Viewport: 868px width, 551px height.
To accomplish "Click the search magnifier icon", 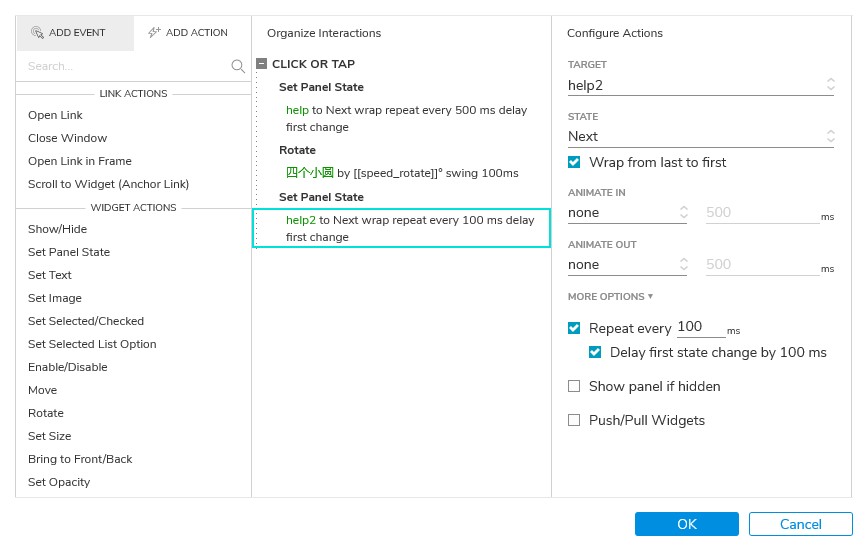I will coord(238,66).
